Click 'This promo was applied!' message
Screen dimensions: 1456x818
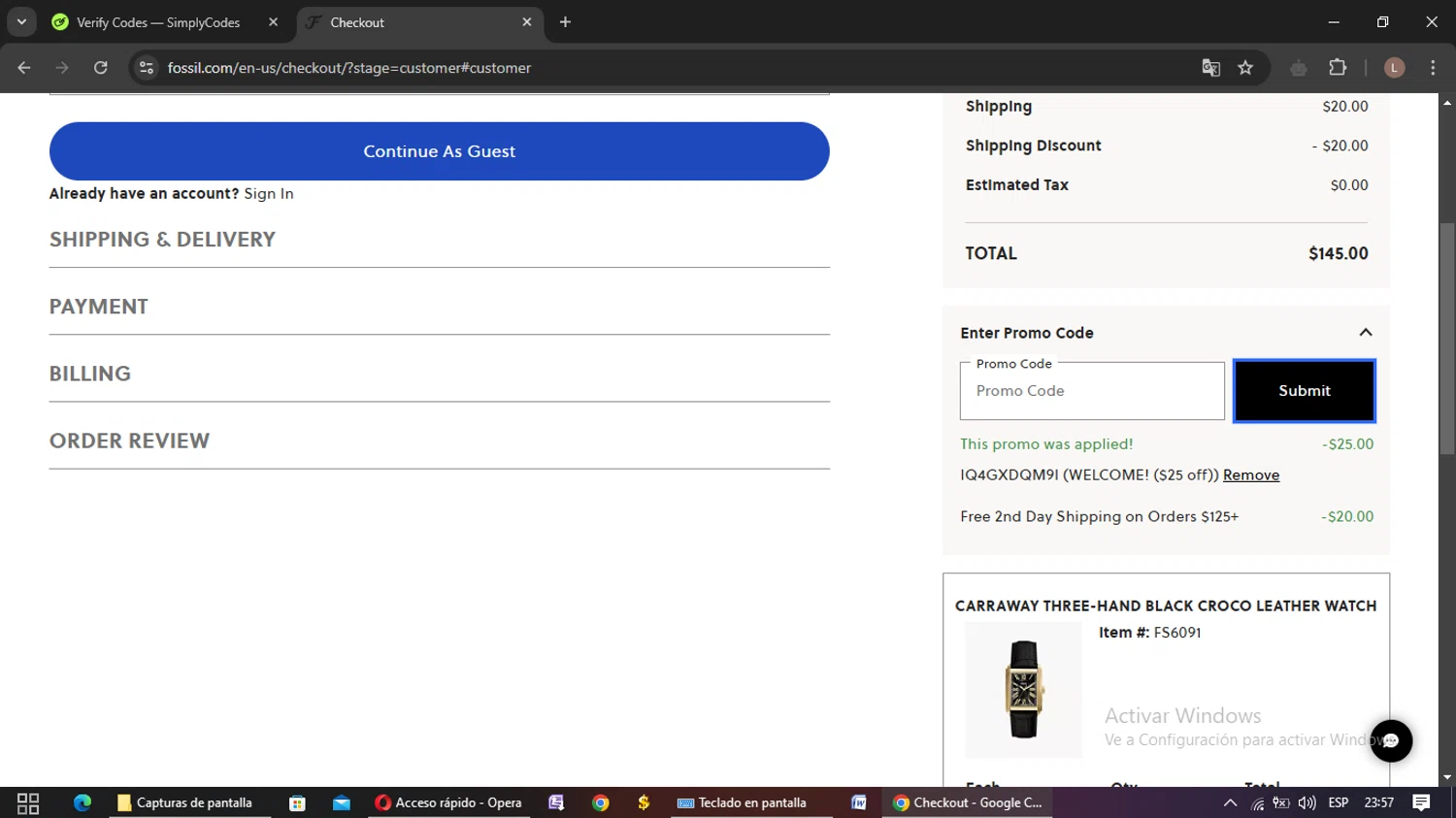point(1046,444)
